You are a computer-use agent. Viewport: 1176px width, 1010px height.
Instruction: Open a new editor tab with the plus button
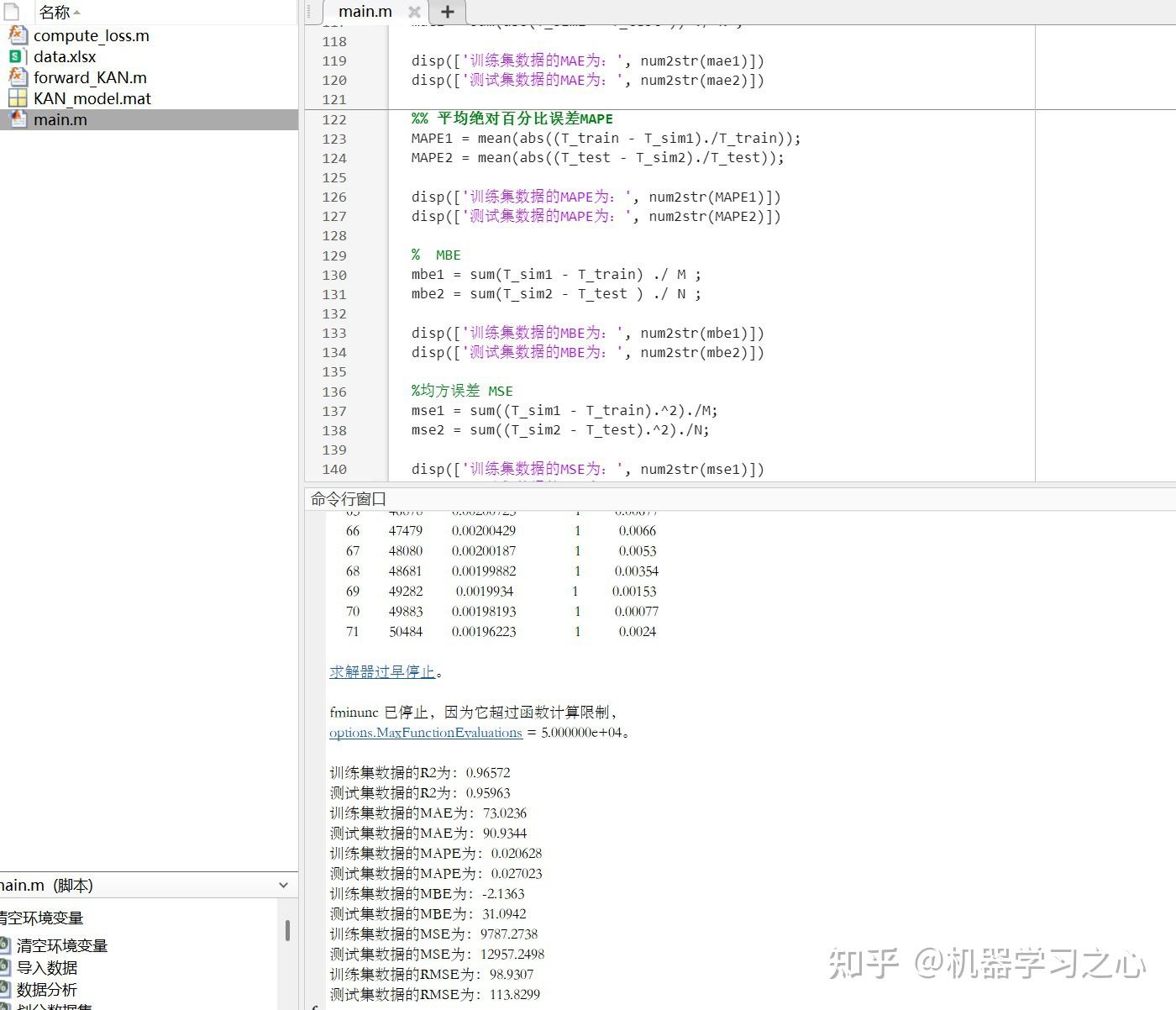pyautogui.click(x=447, y=12)
